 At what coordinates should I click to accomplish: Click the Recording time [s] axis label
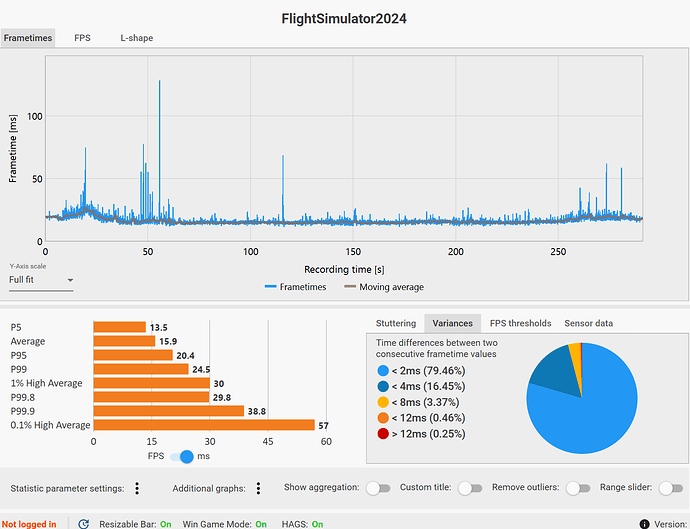344,269
